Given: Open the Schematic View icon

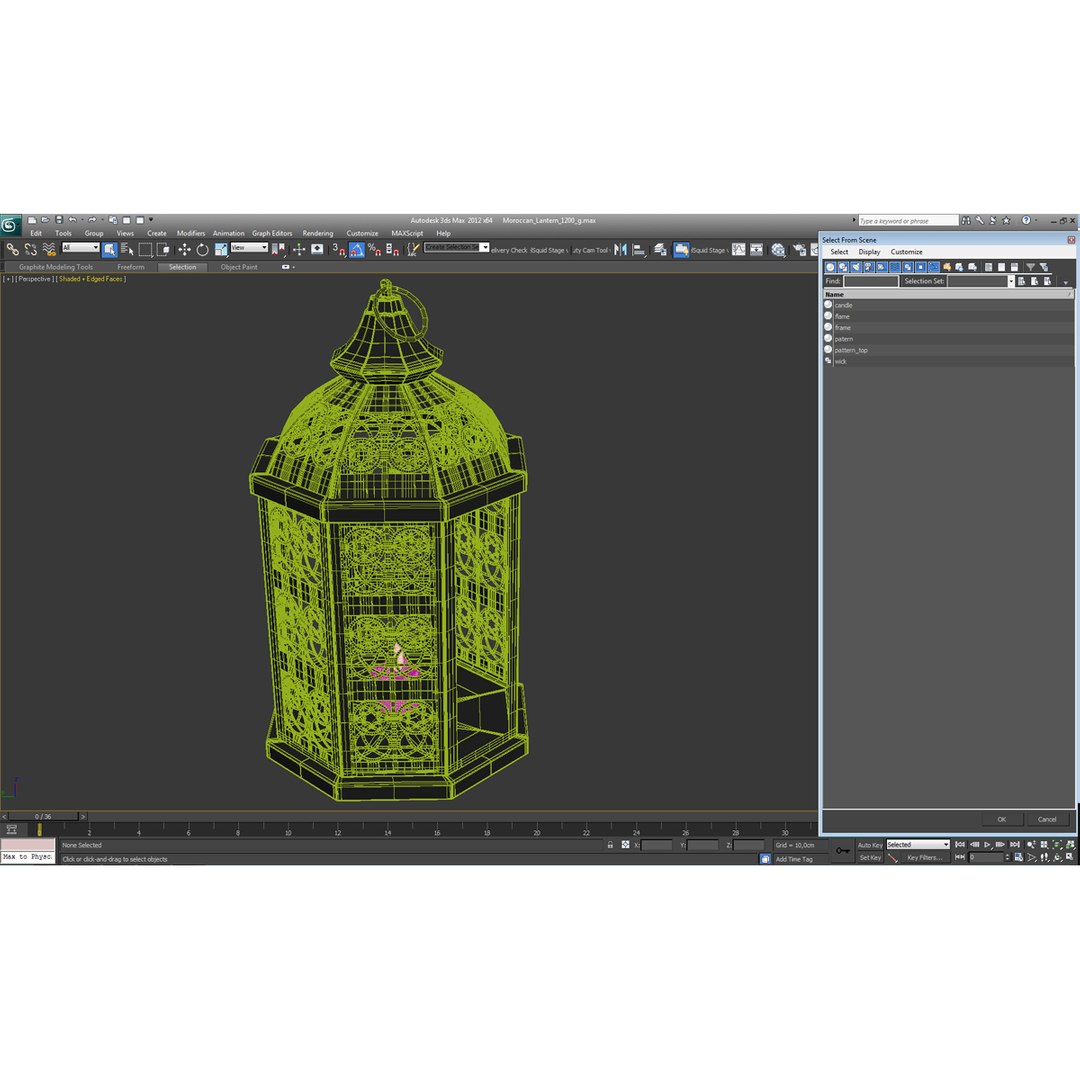Looking at the screenshot, I should click(756, 249).
